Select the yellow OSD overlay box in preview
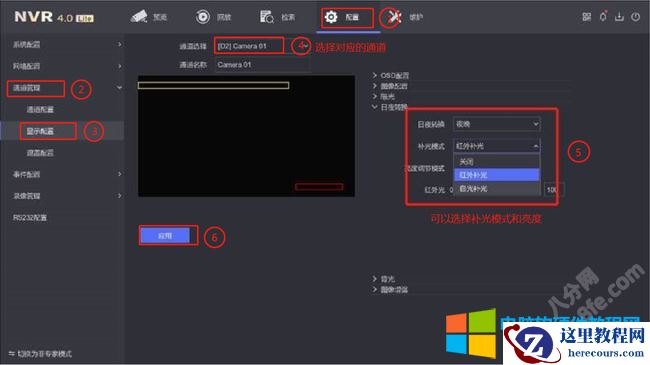This screenshot has width=650, height=365. click(213, 85)
